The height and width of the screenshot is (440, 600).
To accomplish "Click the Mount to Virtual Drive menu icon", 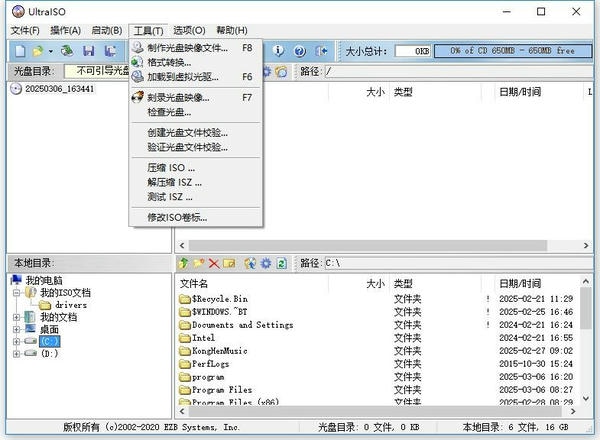I will [x=137, y=77].
